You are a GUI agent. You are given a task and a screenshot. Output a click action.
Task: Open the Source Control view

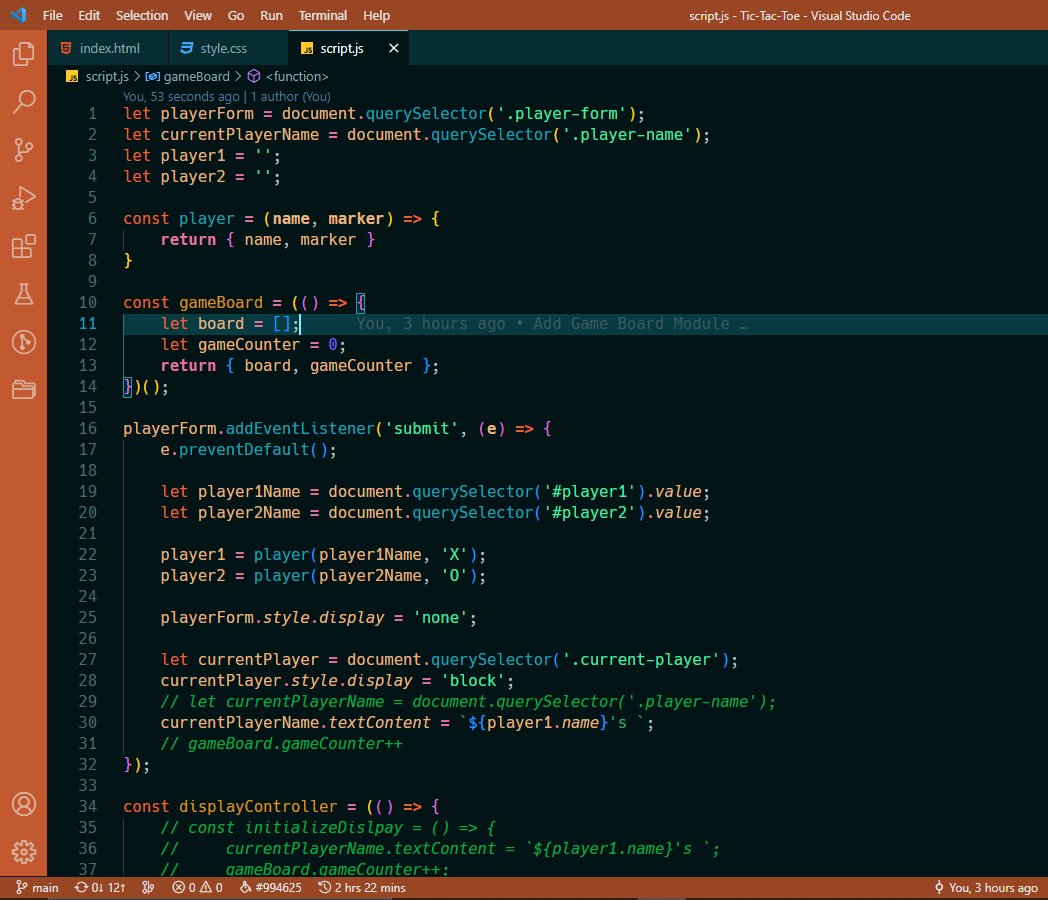click(23, 150)
